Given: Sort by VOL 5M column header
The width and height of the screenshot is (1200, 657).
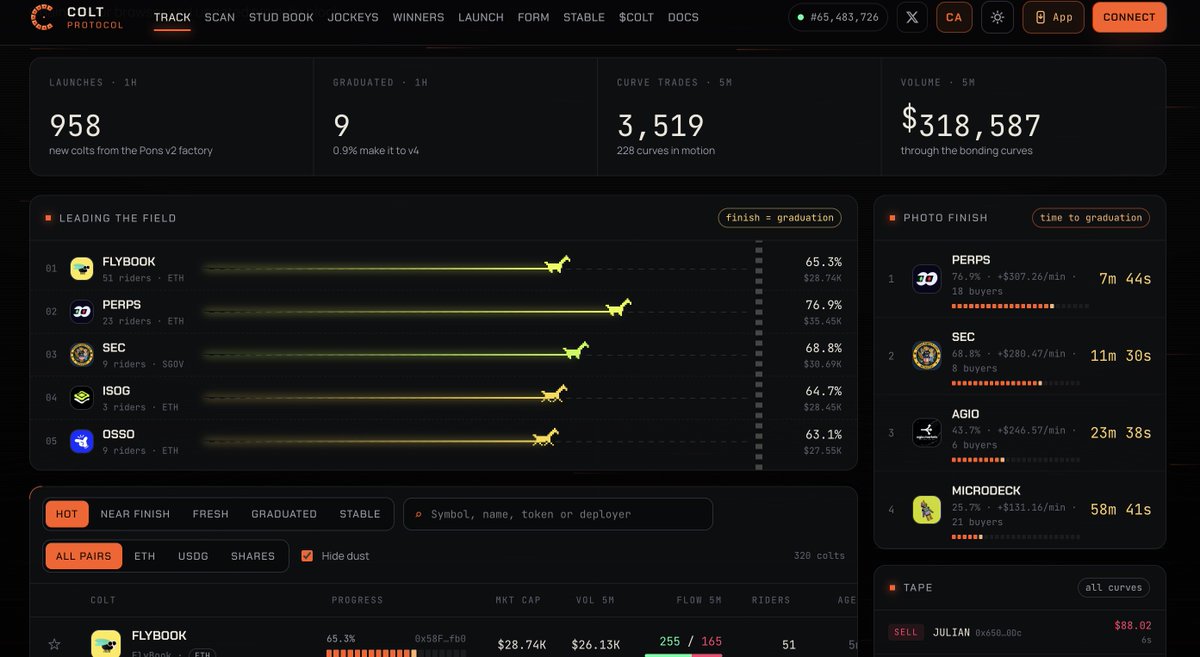Looking at the screenshot, I should pyautogui.click(x=594, y=600).
